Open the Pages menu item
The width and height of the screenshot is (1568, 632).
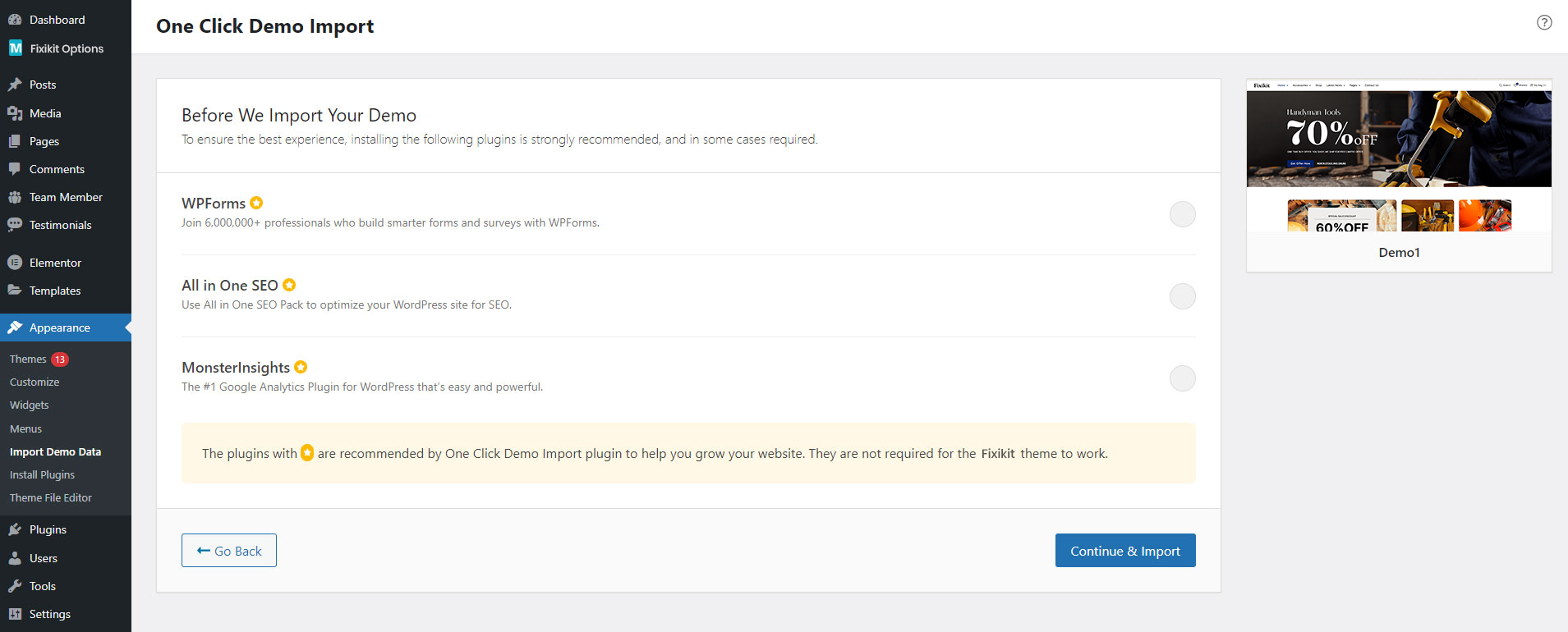[x=66, y=141]
